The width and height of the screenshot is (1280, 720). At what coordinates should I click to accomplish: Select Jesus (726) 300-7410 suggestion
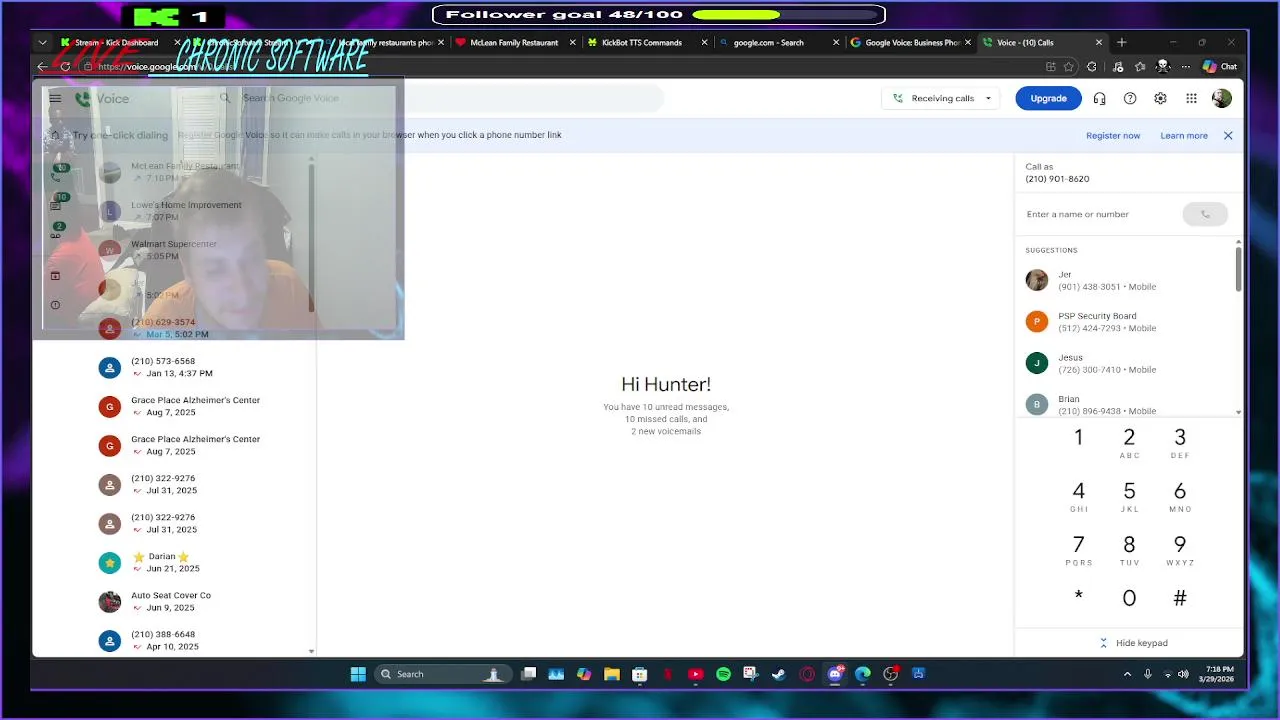coord(1127,363)
